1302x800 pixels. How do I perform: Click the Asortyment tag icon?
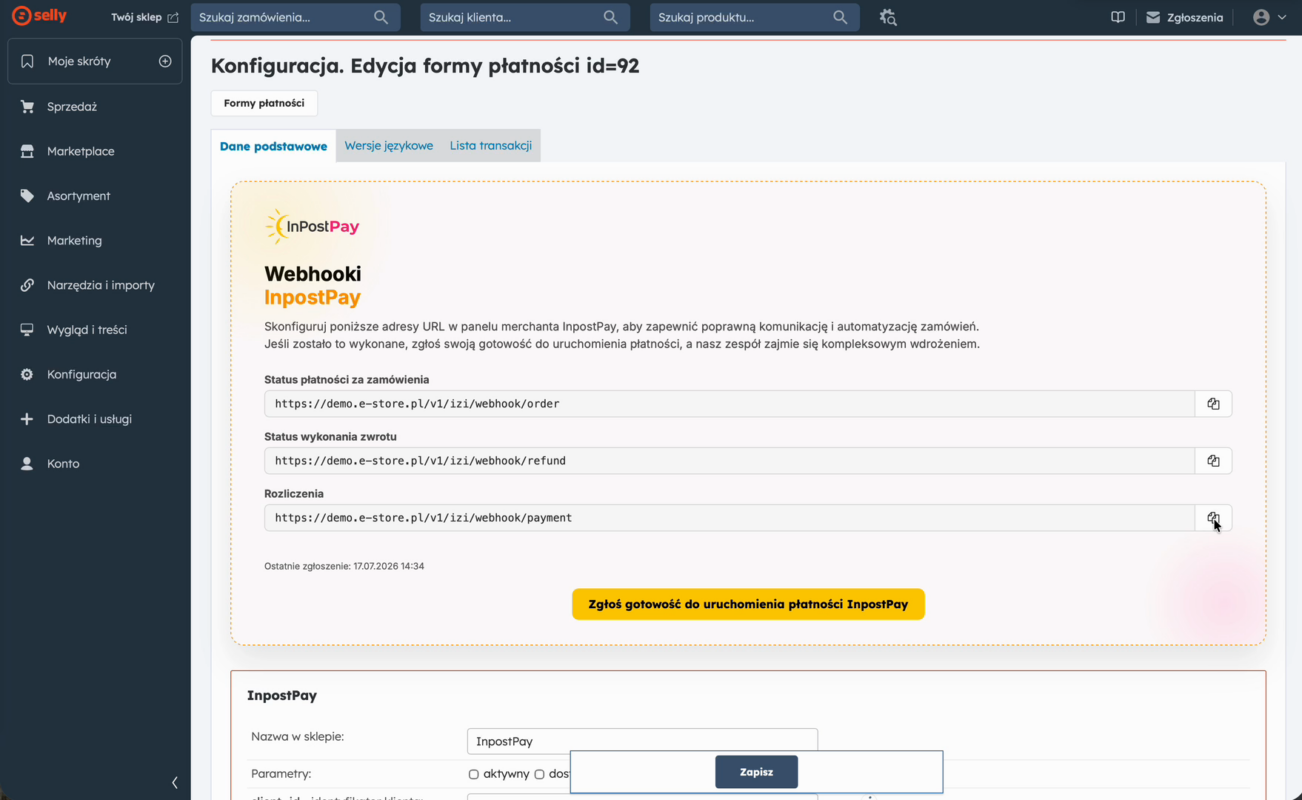pyautogui.click(x=27, y=196)
